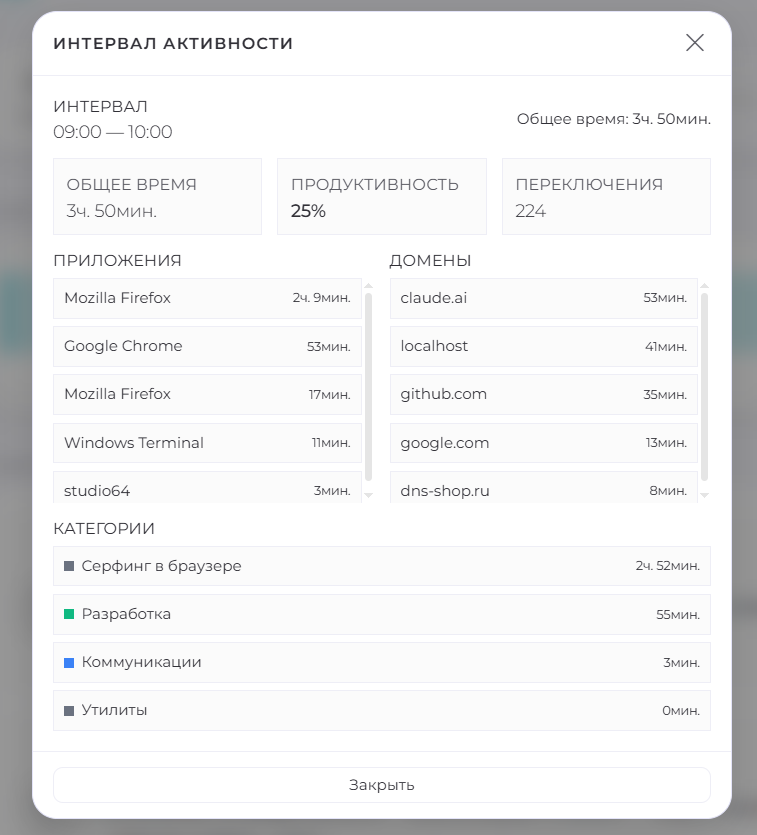Click the Windows Terminal app row
Screen dimensions: 757x835
207,443
